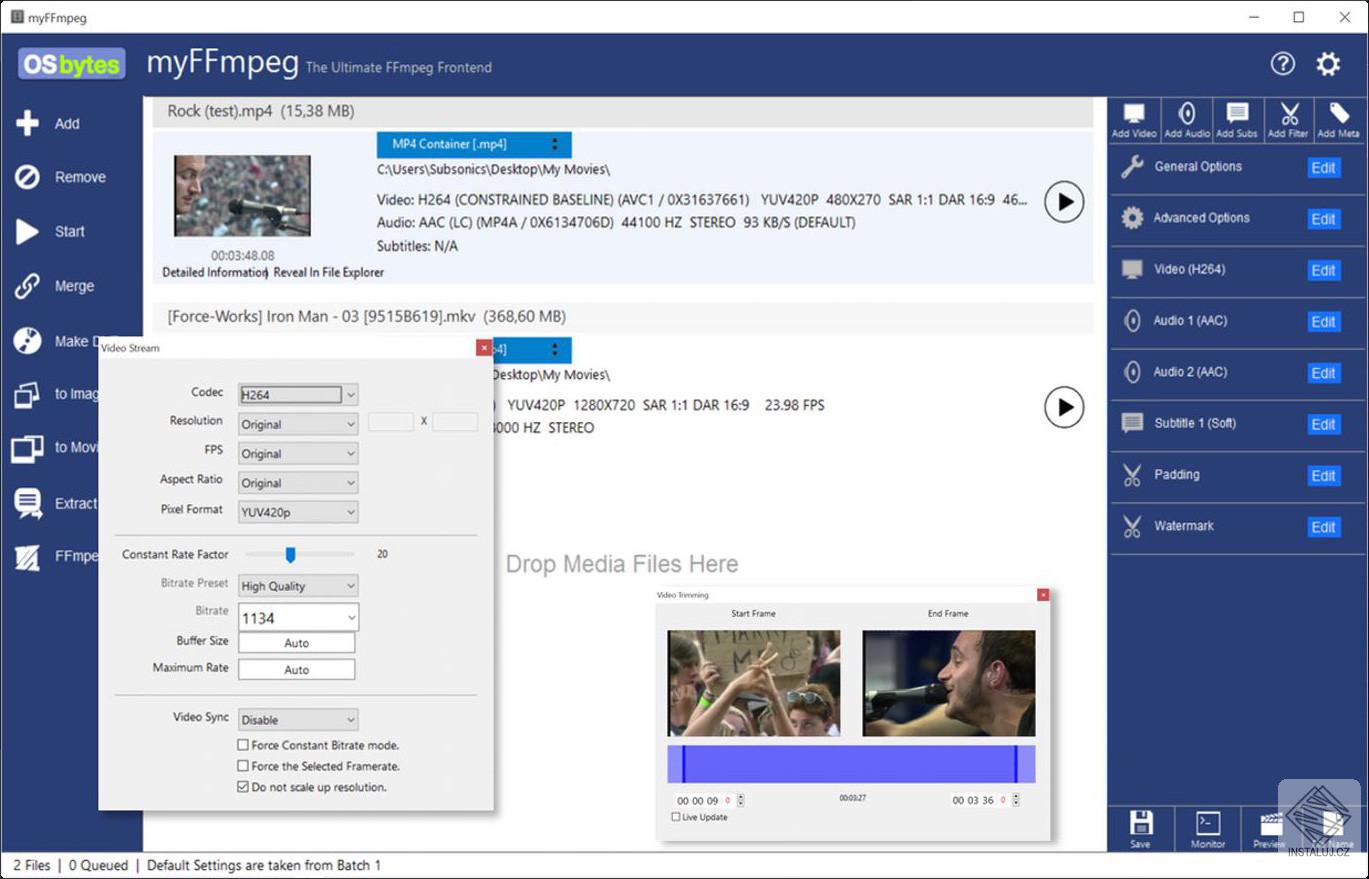Image resolution: width=1369 pixels, height=879 pixels.
Task: Open Detailed Information for Rock (test).mp4
Action: pyautogui.click(x=213, y=272)
